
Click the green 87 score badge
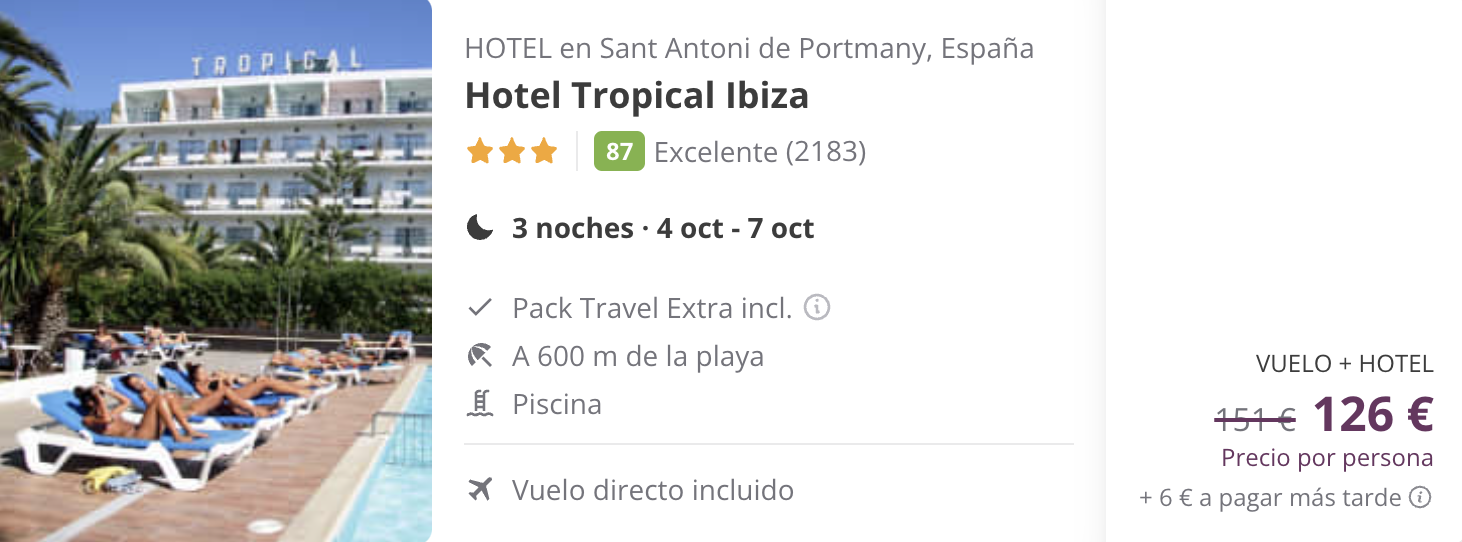pos(619,152)
